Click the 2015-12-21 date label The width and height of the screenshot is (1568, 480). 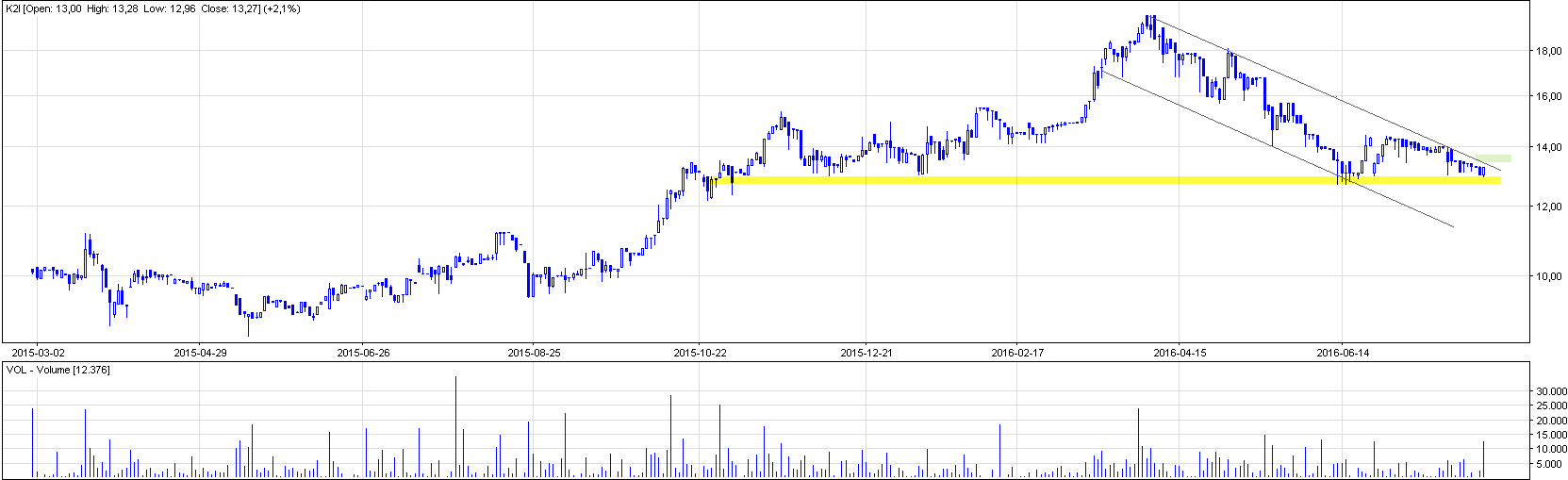click(x=867, y=353)
